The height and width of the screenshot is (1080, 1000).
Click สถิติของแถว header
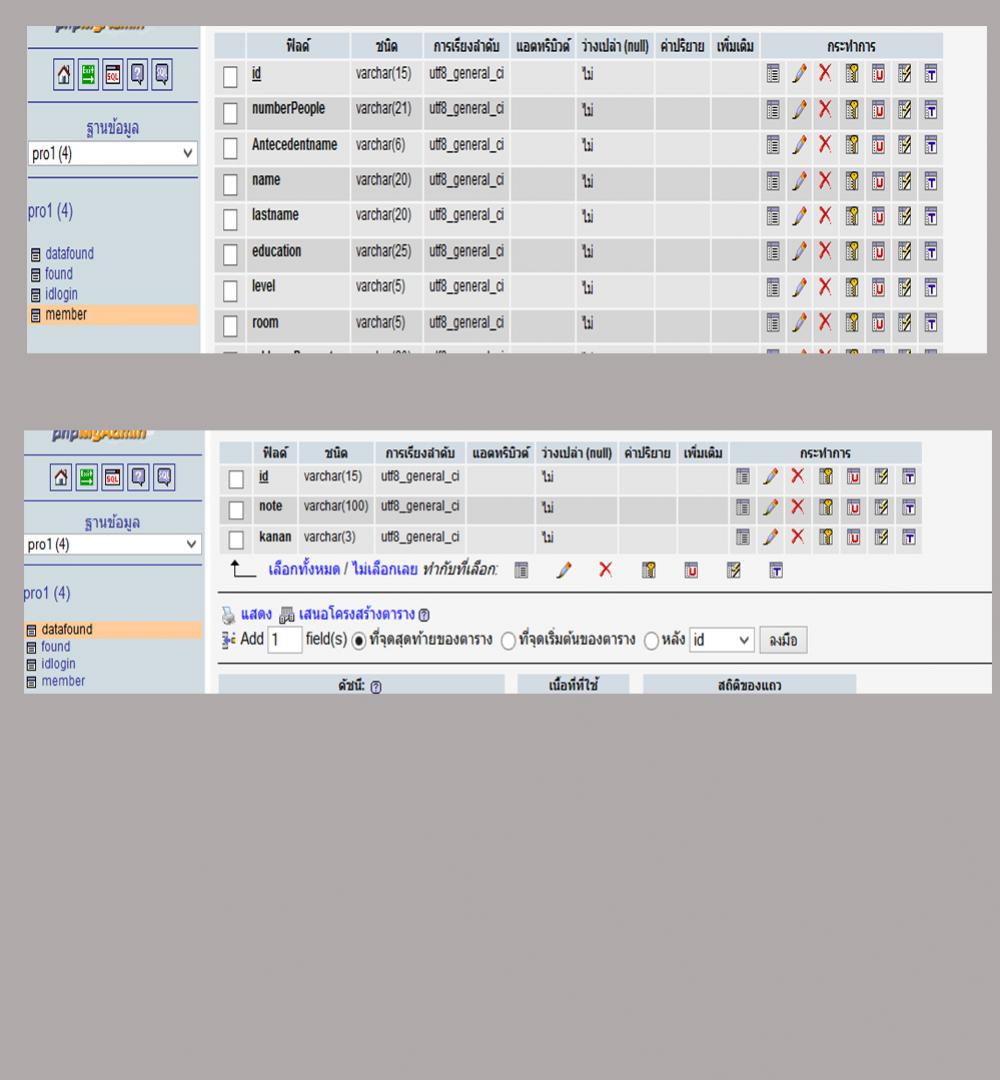749,685
